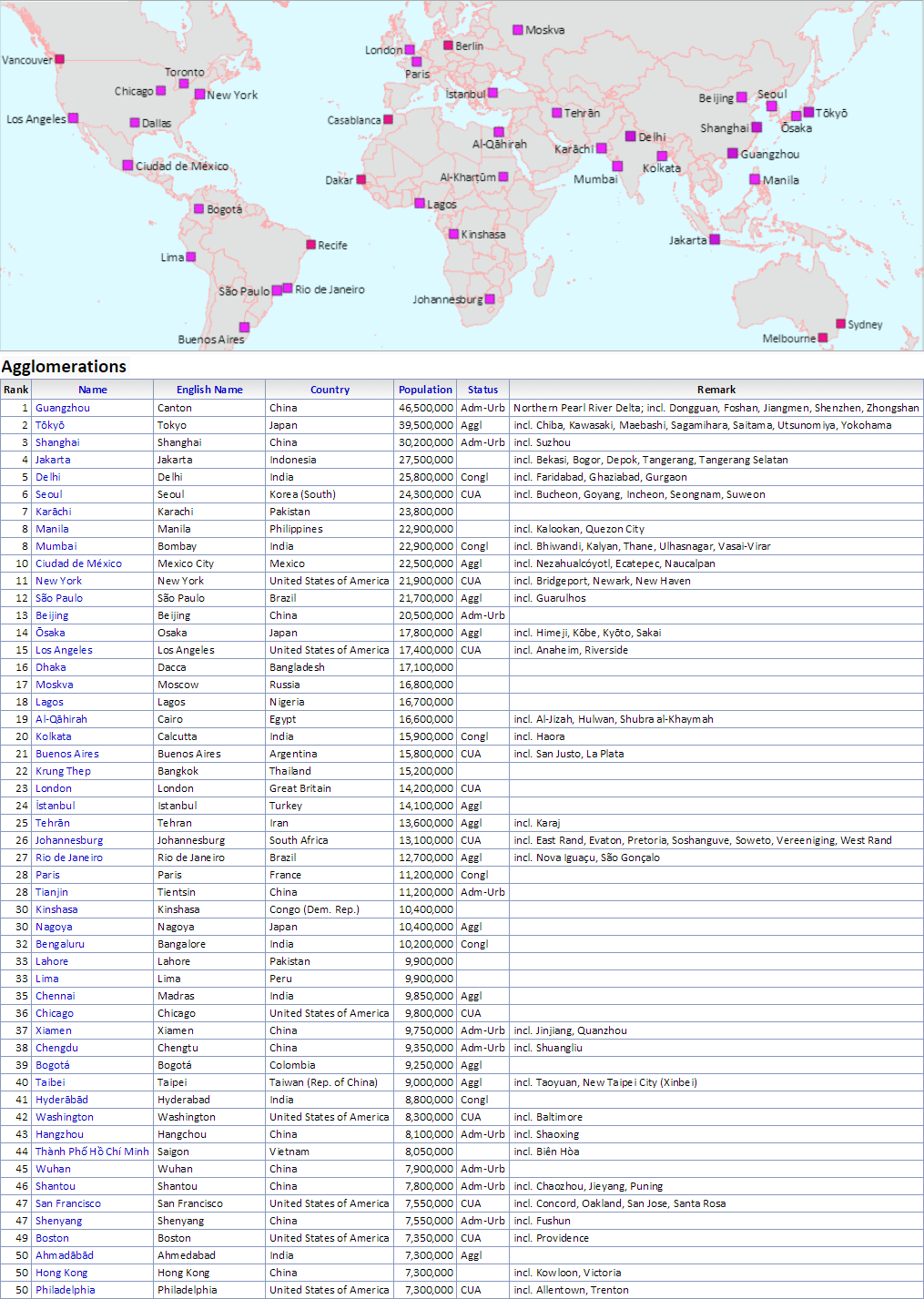
Task: Open the Shanghai link in table
Action: 57,442
